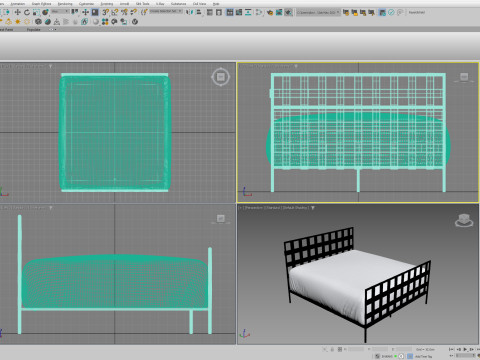Screen dimensions: 480x360
Task: Activate Select and Manipulate tool
Action: pos(85,12)
